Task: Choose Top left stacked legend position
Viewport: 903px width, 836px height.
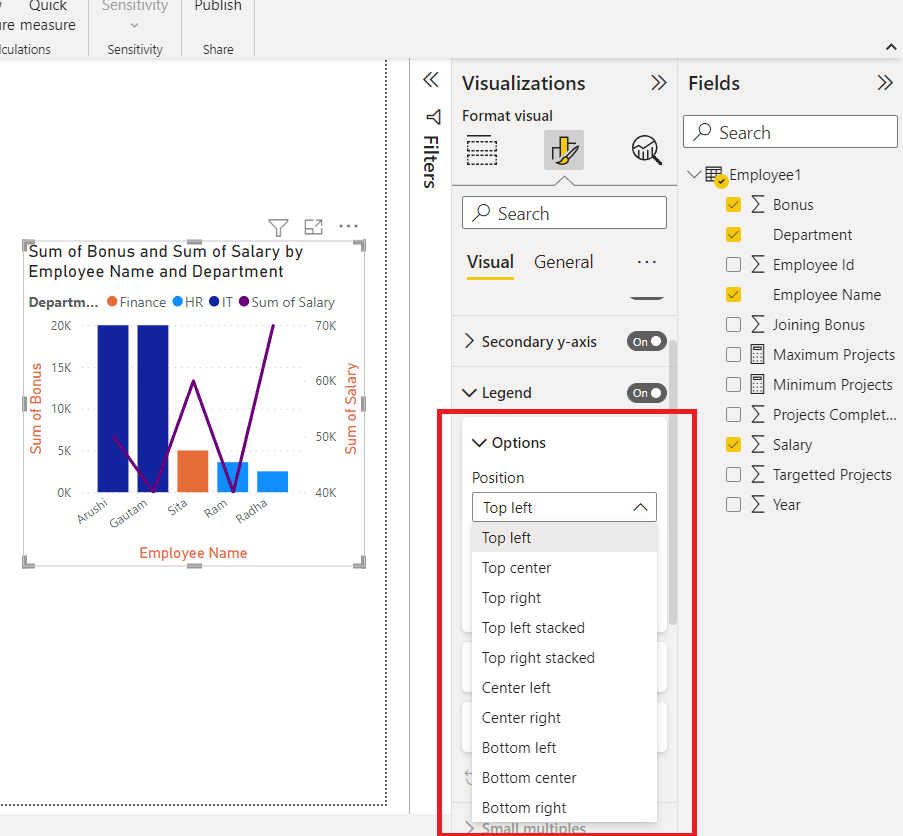Action: click(564, 628)
